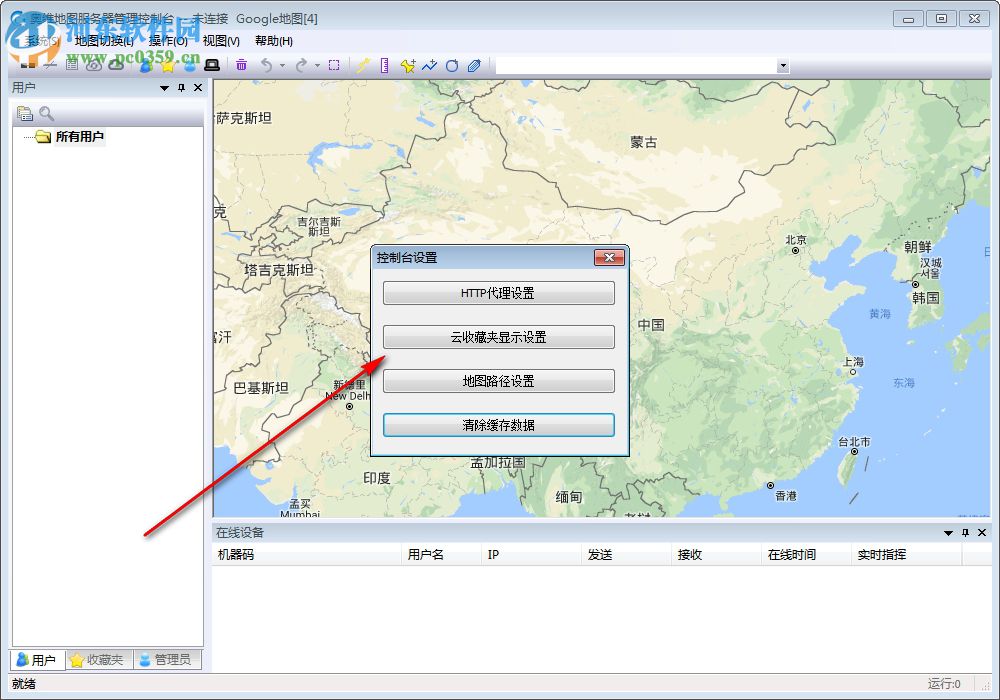Toggle auto-hide pin on the 用户 panel
1000x700 pixels.
(x=180, y=87)
